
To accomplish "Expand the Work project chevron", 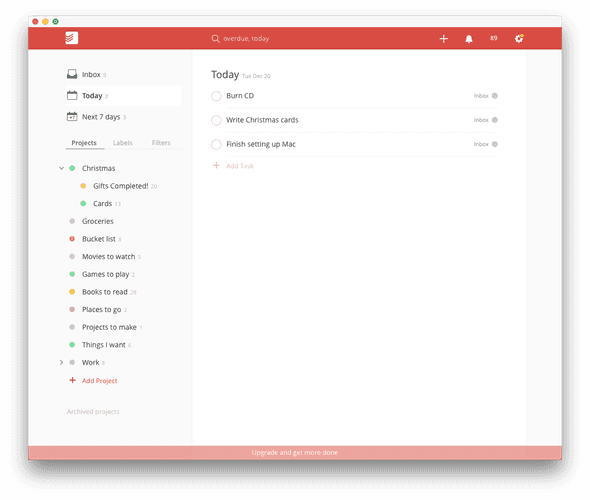I will pyautogui.click(x=61, y=362).
